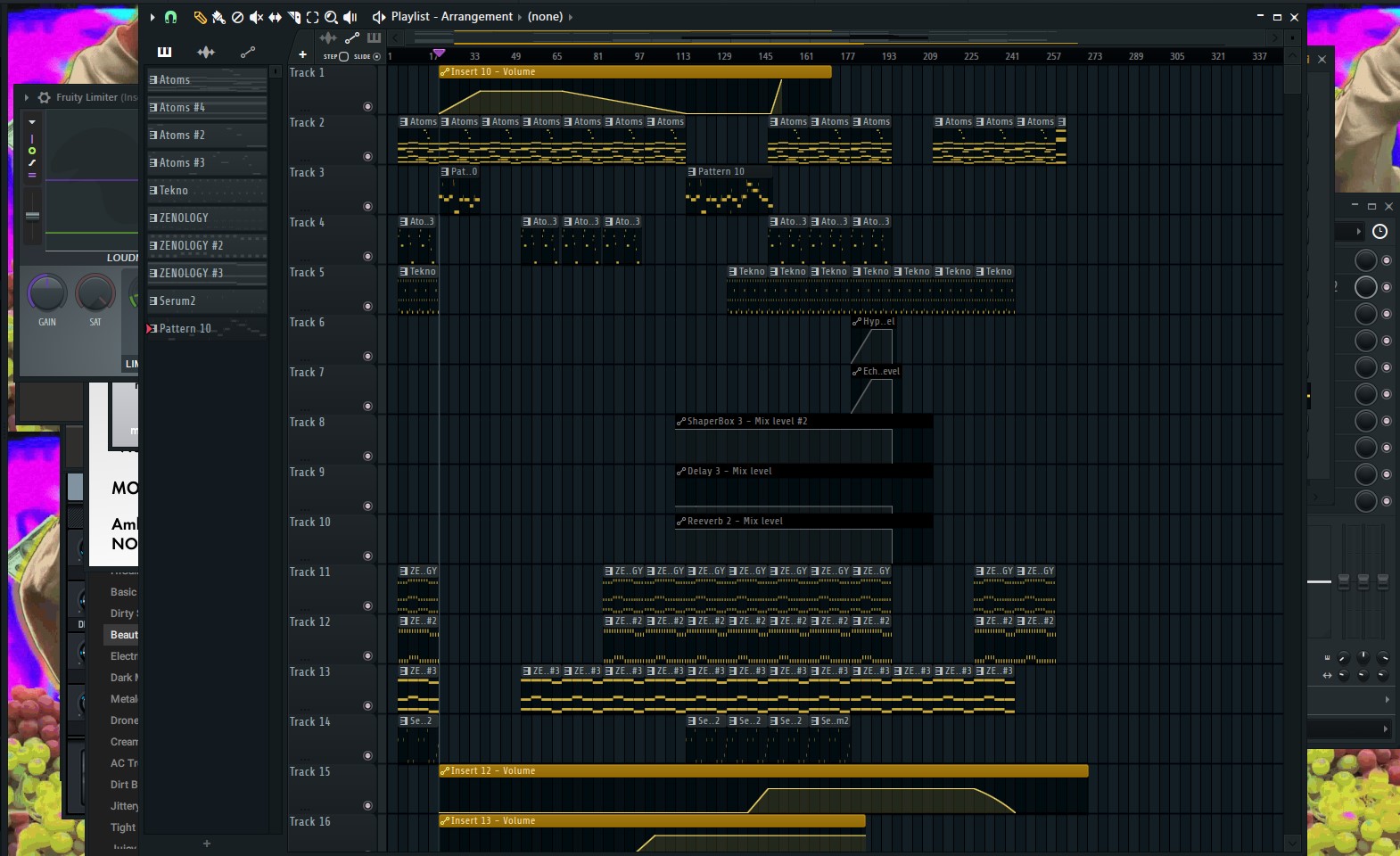Toggle mute on Track 8
The image size is (1400, 856).
coord(367,457)
